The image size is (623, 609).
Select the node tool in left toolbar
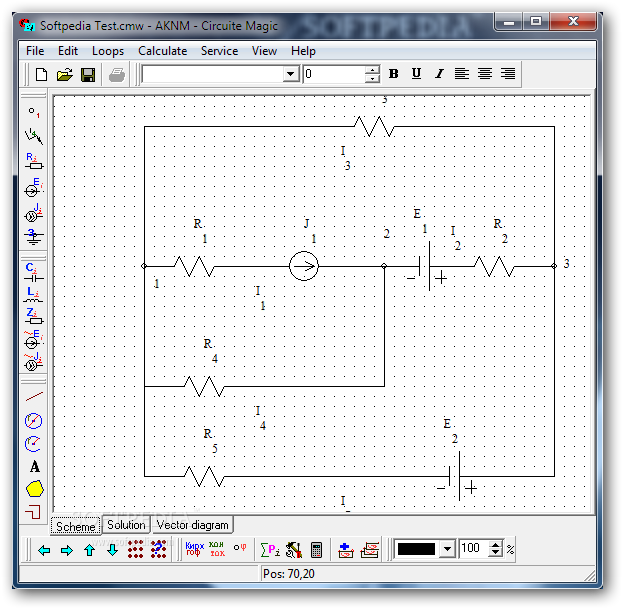pyautogui.click(x=34, y=112)
